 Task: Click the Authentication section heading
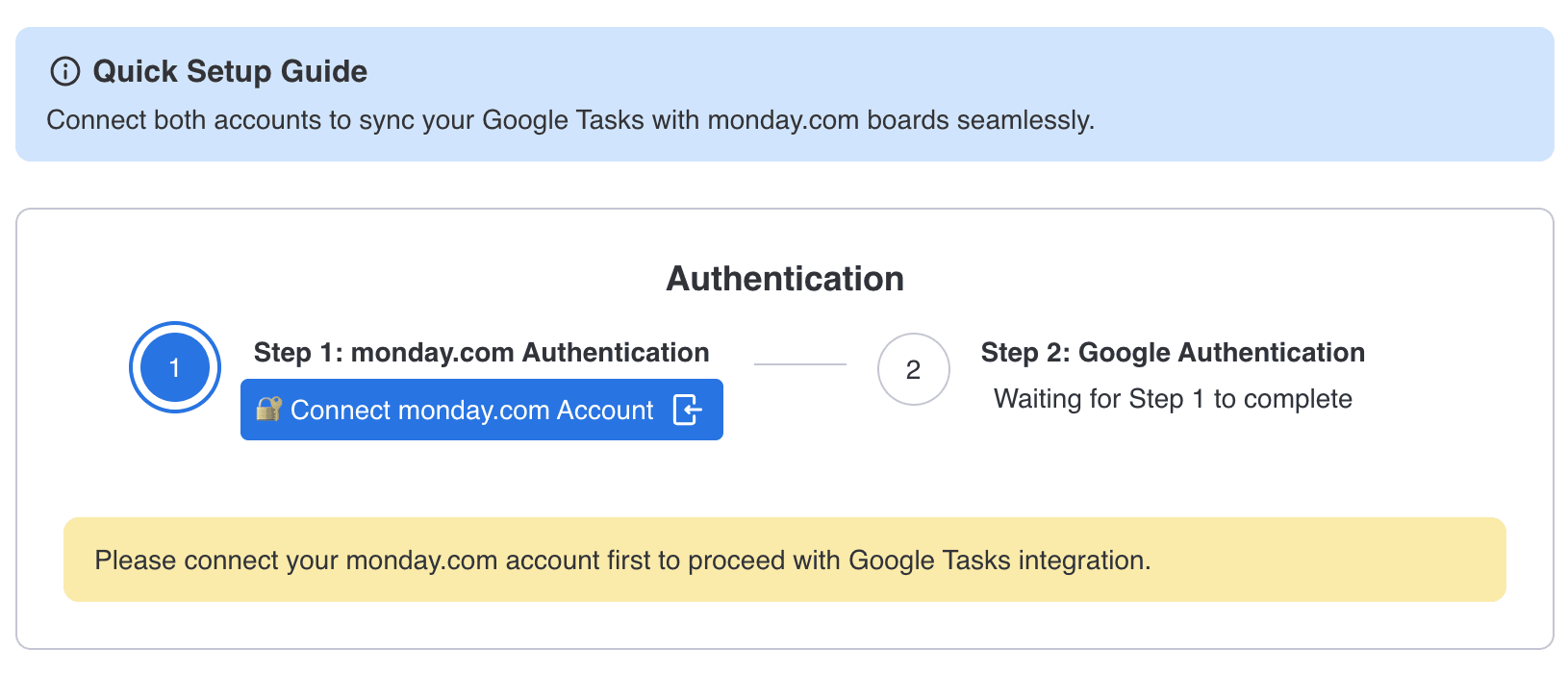pos(785,279)
